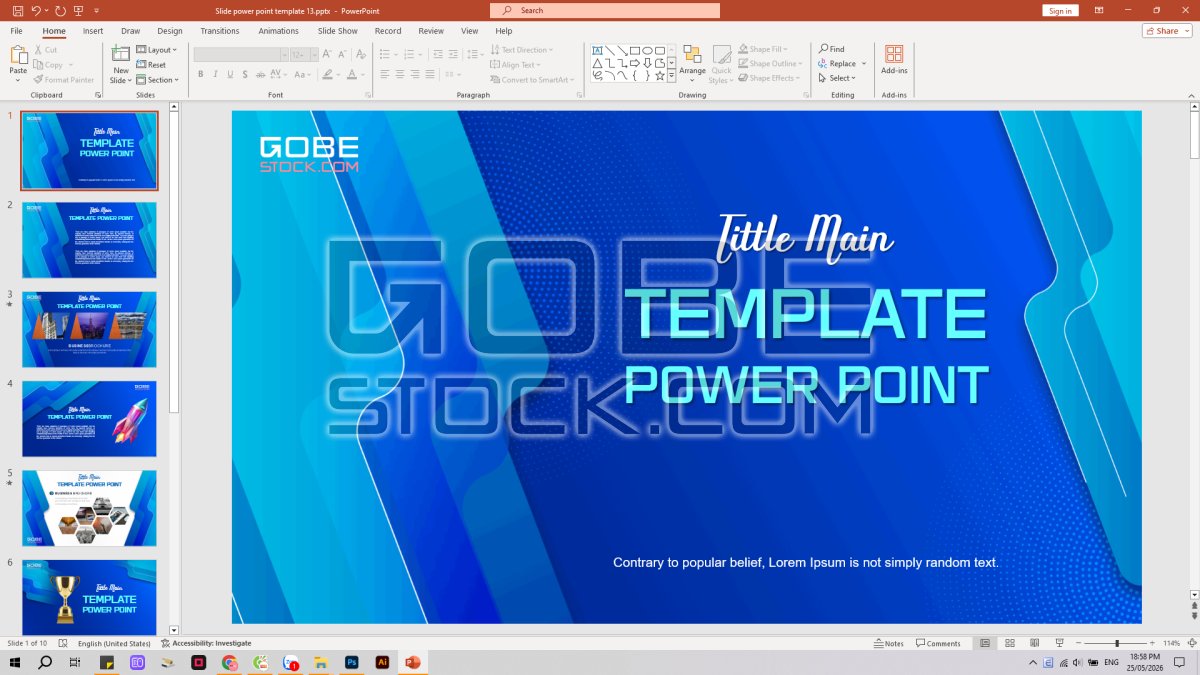Select the triangle shape in gallery
The height and width of the screenshot is (675, 1200).
[597, 63]
